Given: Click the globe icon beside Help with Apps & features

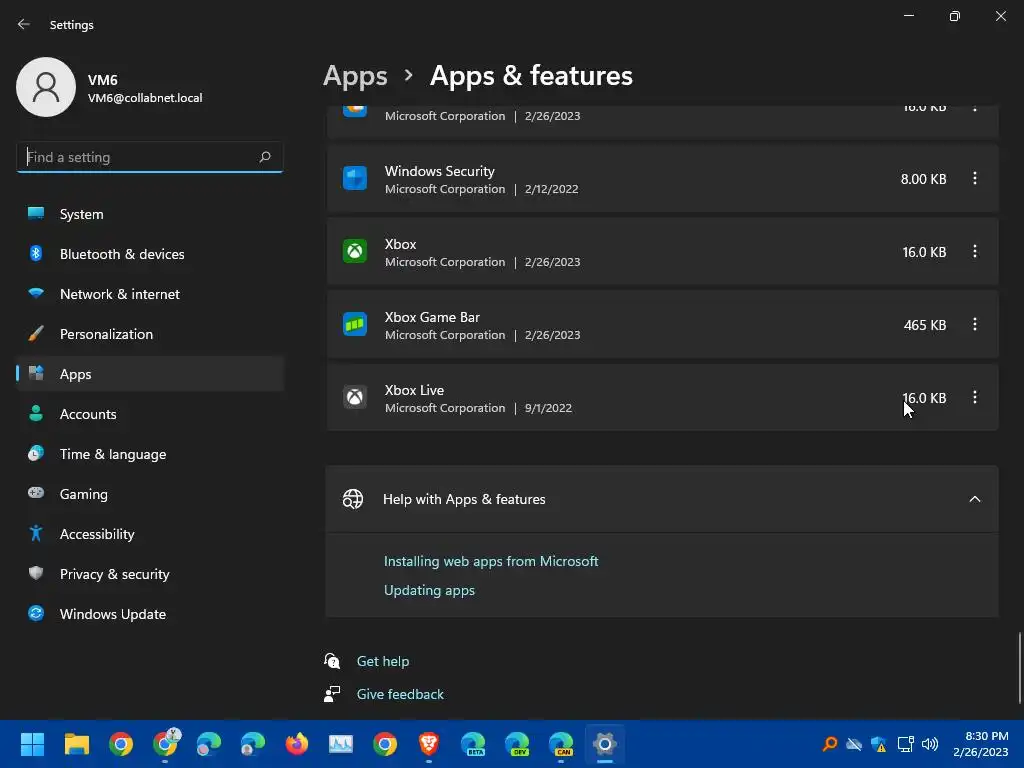Looking at the screenshot, I should coord(353,499).
